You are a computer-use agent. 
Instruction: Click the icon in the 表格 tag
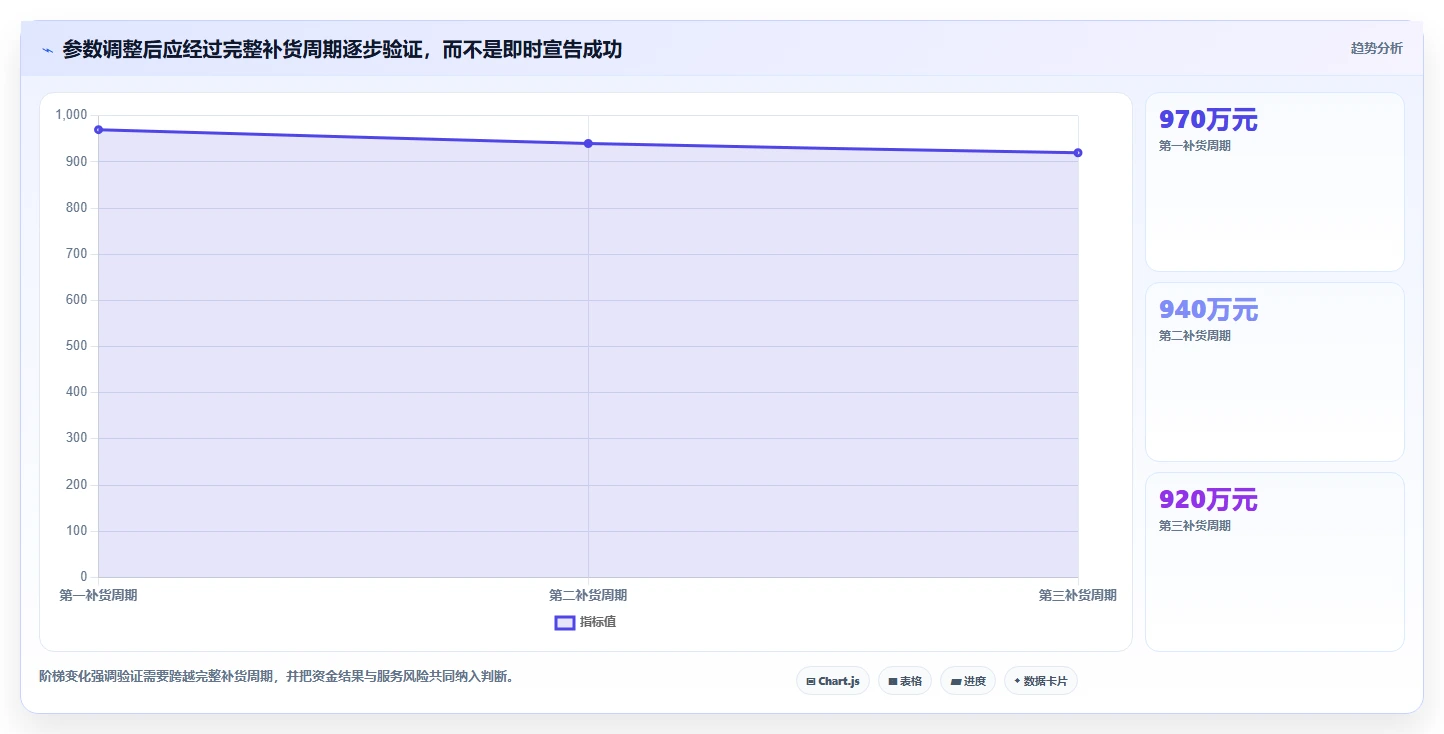tap(892, 681)
